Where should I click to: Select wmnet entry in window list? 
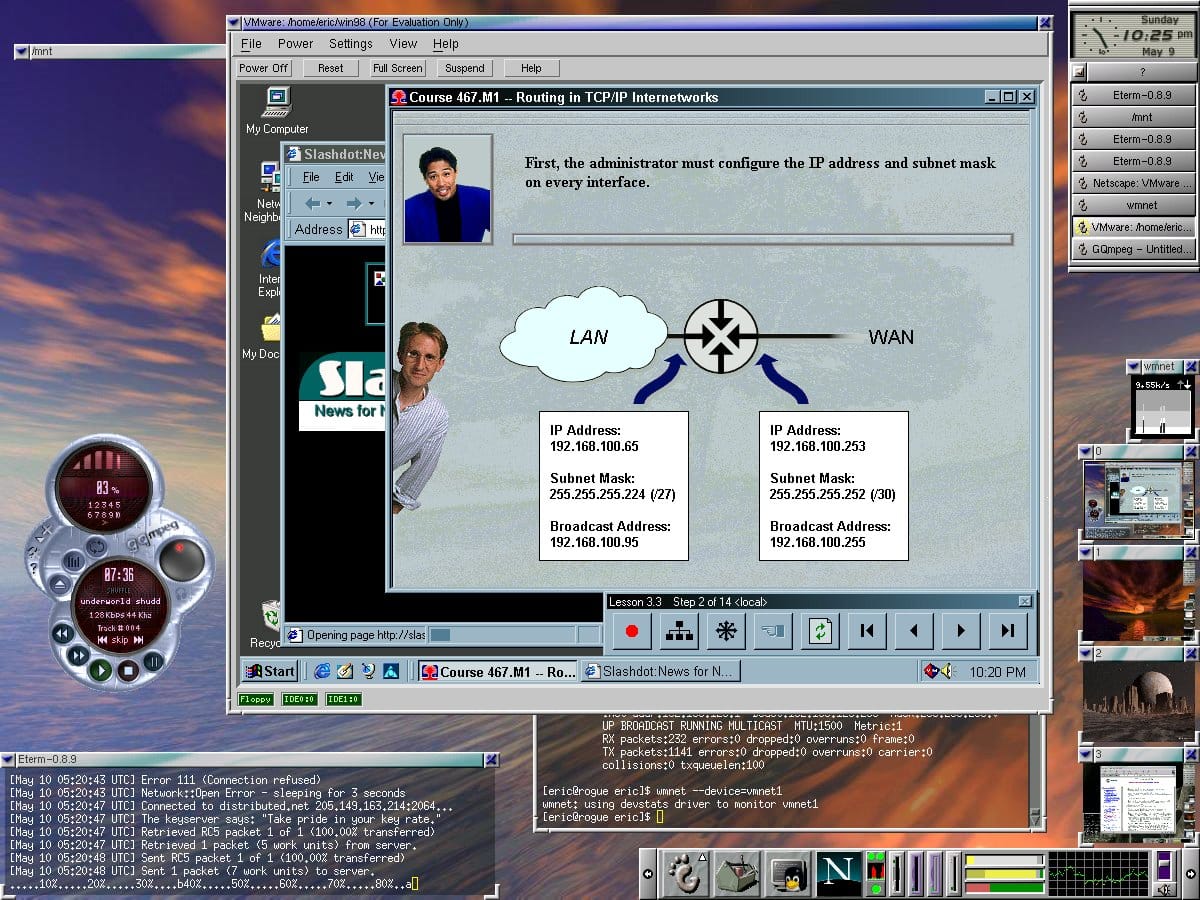(1133, 205)
